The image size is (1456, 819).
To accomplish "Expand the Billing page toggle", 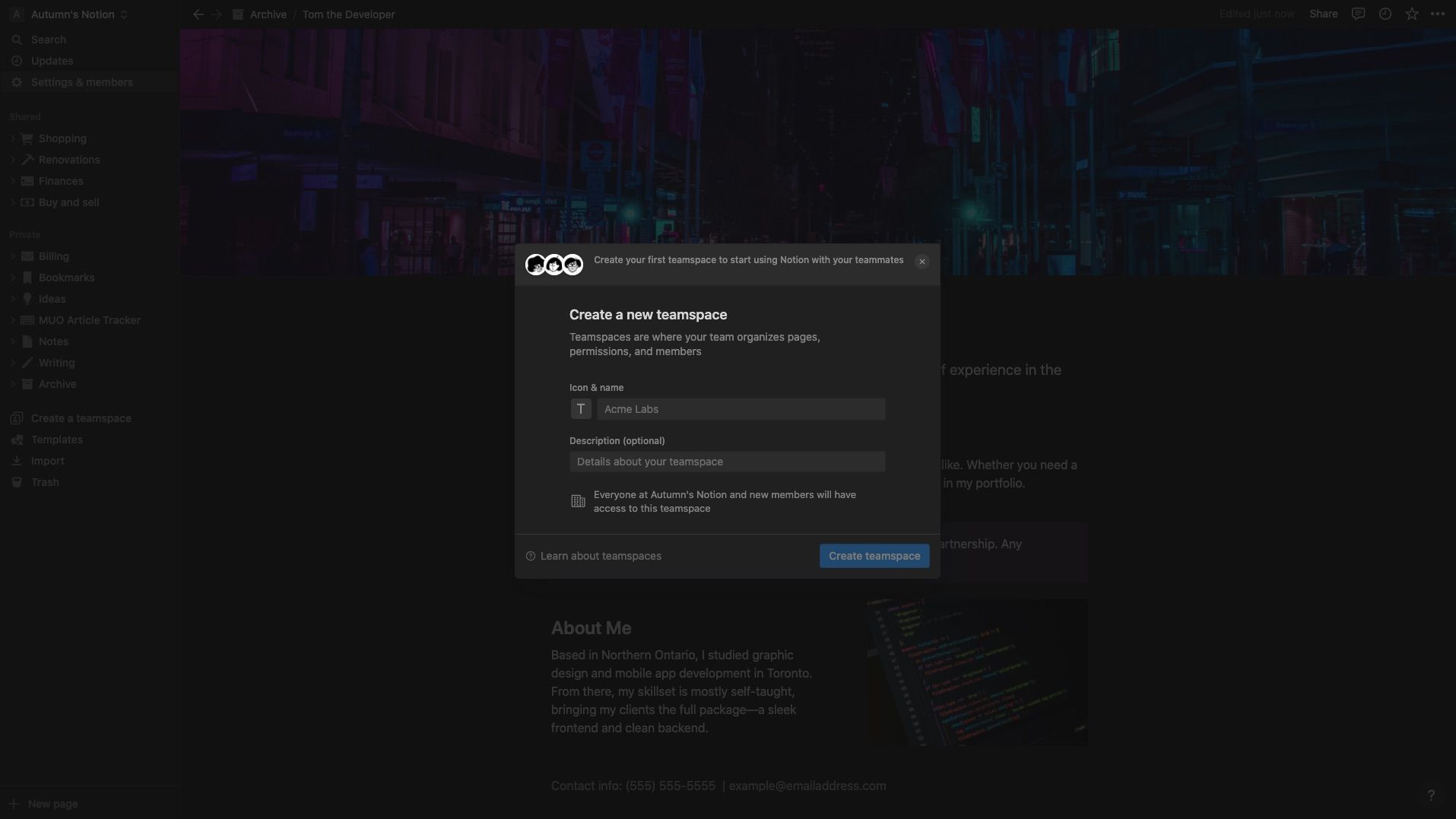I will 12,256.
